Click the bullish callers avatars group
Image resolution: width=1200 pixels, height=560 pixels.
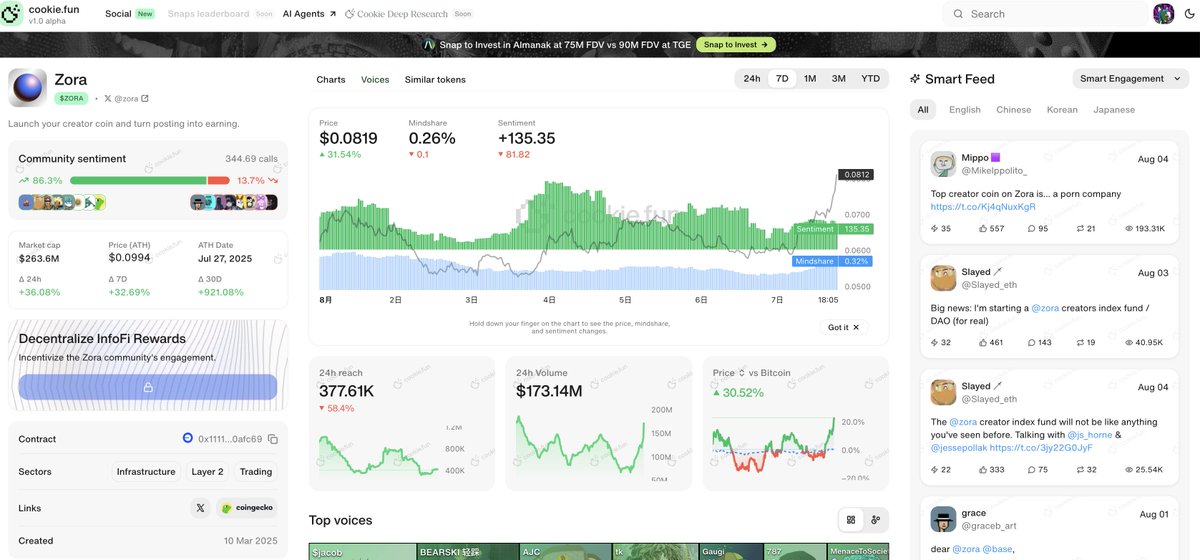point(62,202)
